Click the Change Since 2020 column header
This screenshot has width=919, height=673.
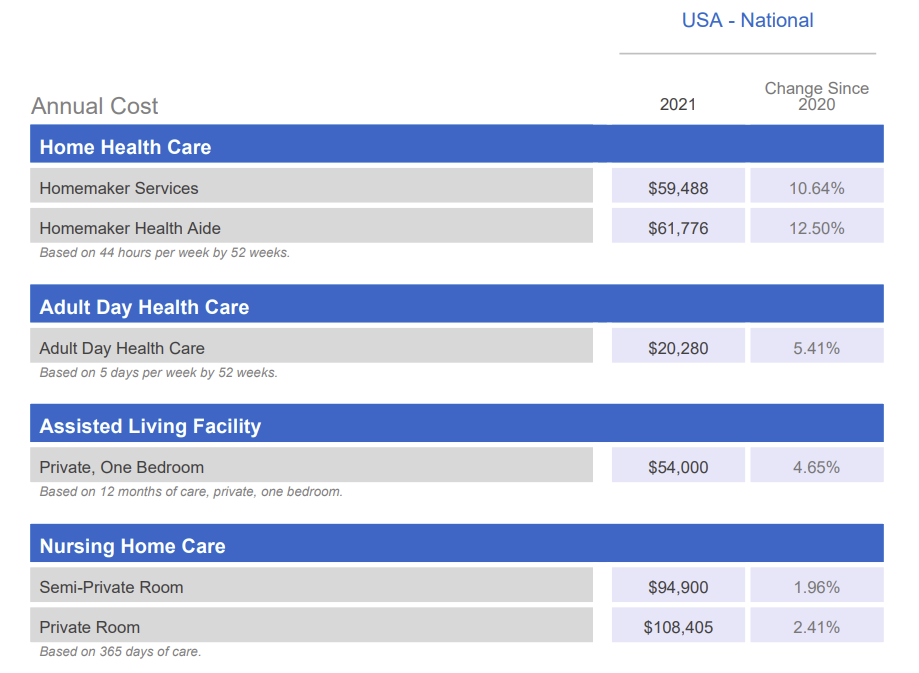click(x=816, y=96)
